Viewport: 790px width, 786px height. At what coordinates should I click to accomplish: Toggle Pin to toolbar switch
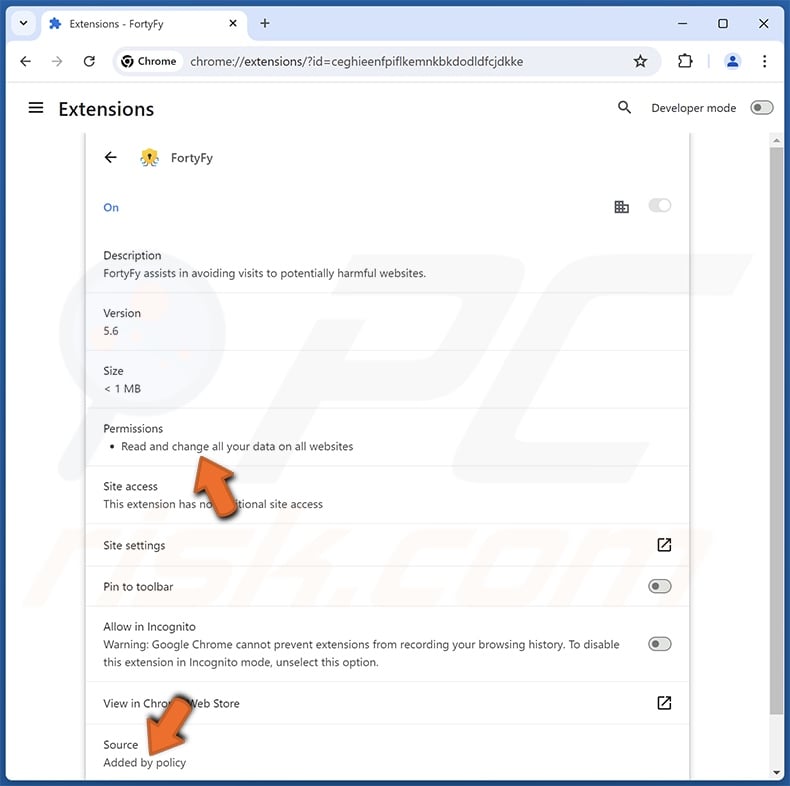[660, 586]
